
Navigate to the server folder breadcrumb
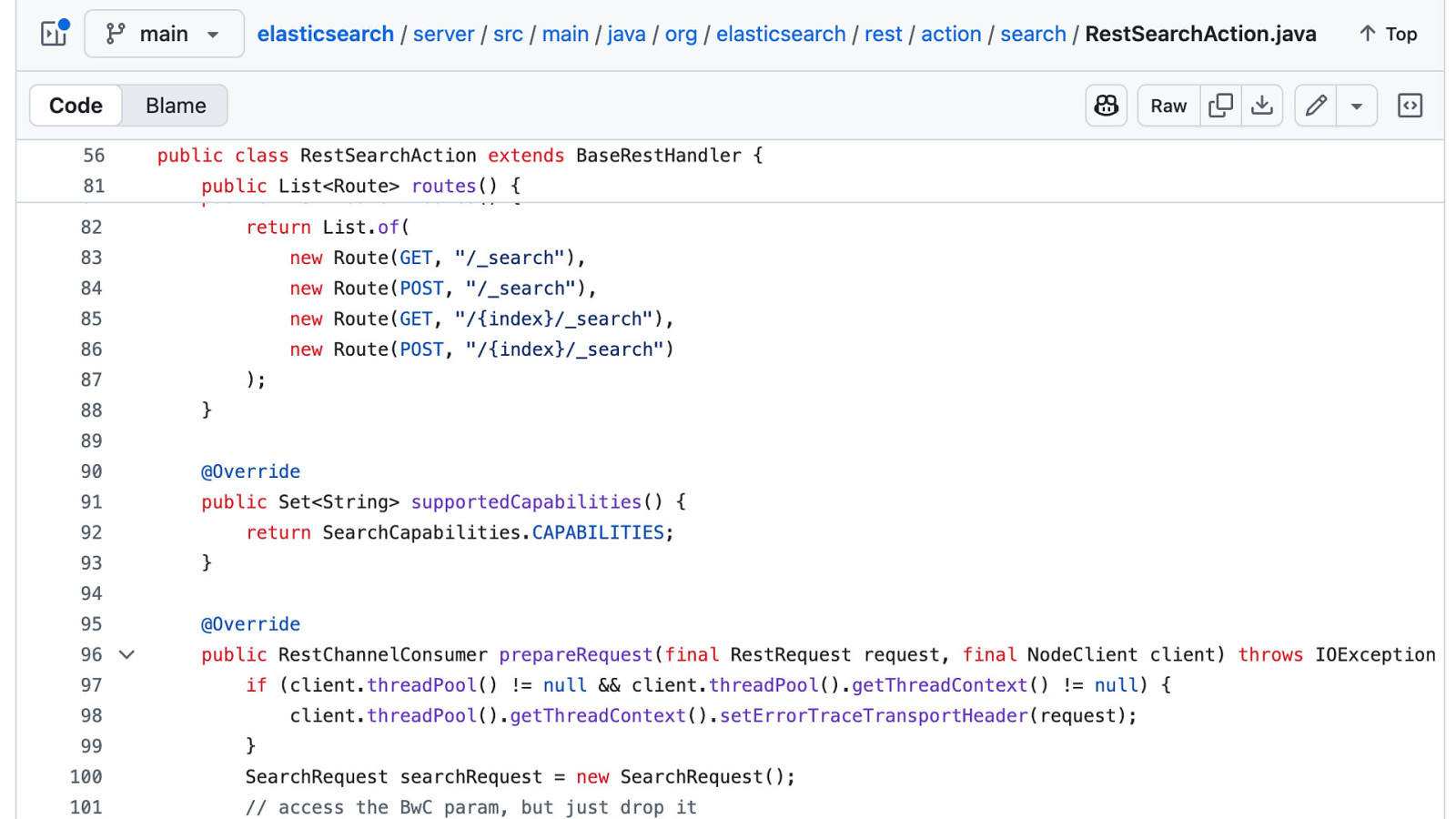[x=443, y=34]
